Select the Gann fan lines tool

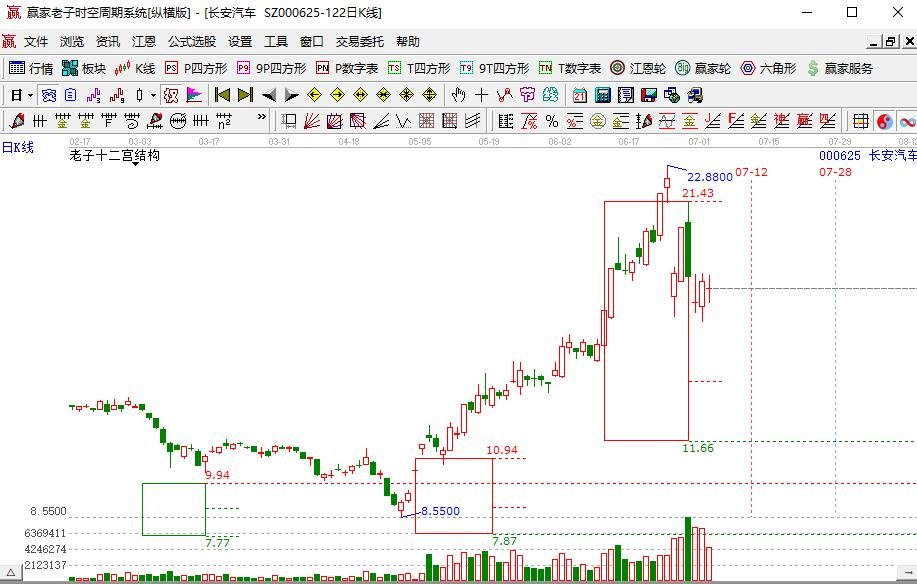[312, 121]
